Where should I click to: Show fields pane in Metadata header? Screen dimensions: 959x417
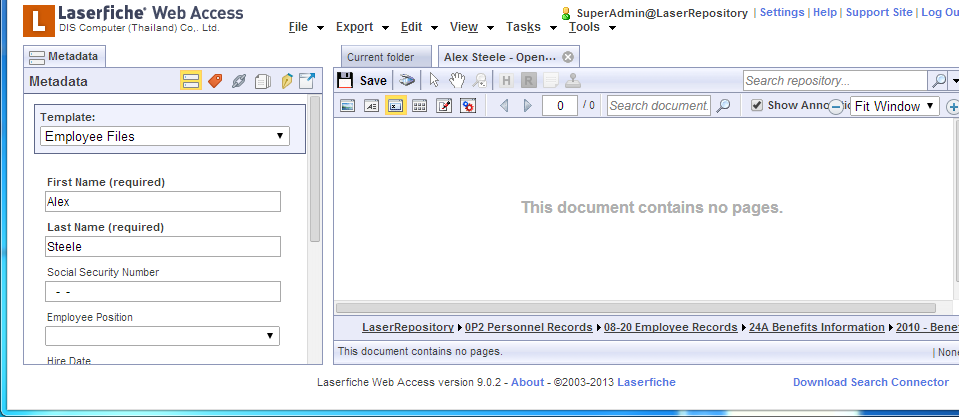(x=191, y=81)
